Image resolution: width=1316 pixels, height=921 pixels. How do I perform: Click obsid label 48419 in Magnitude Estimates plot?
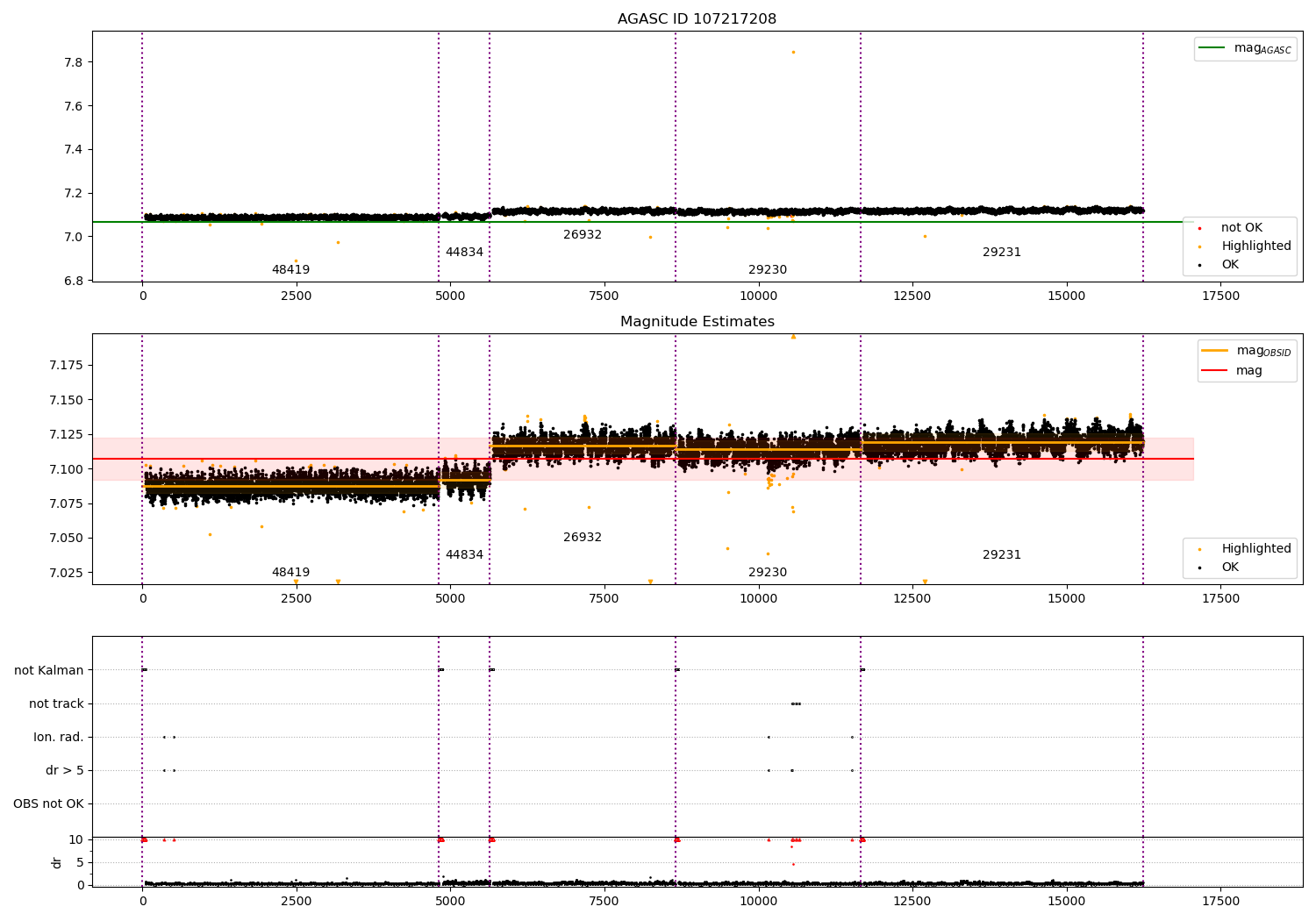(x=290, y=573)
